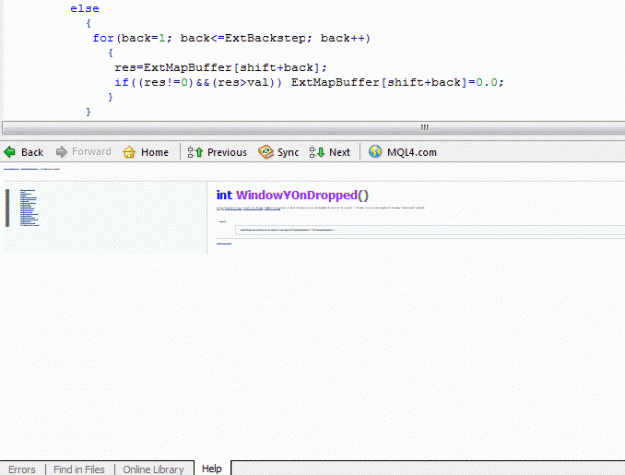Click the 'else' keyword in the code
The image size is (625, 475).
(x=85, y=8)
